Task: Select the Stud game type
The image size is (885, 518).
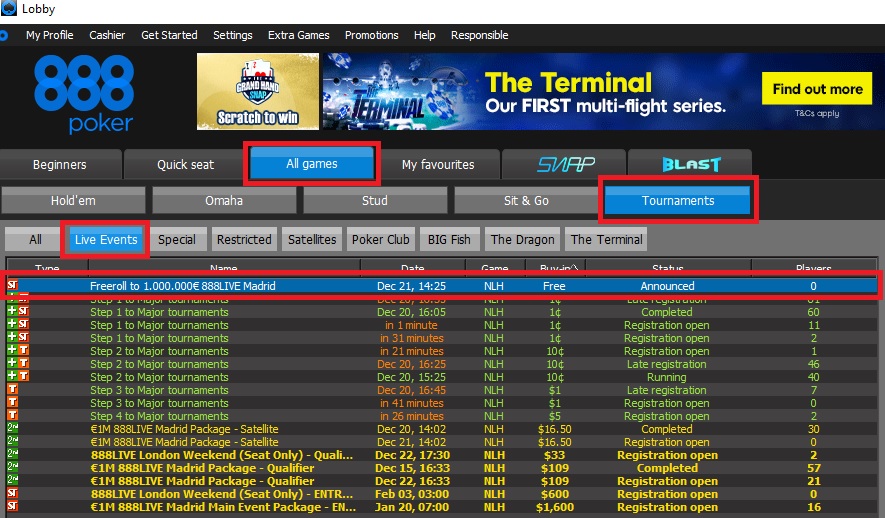Action: click(375, 201)
